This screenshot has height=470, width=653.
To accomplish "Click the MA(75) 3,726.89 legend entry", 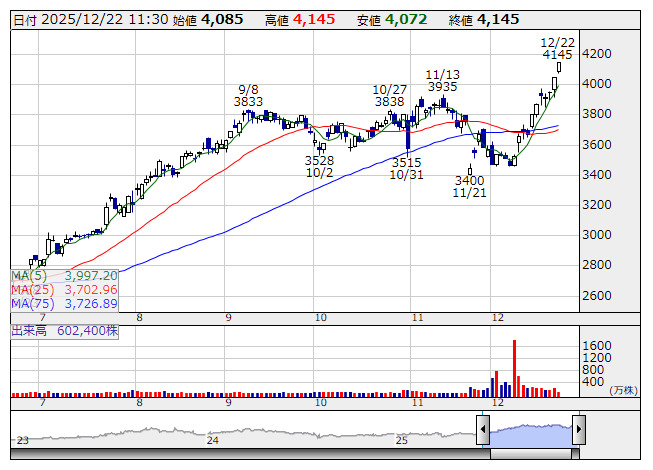I will click(x=65, y=304).
